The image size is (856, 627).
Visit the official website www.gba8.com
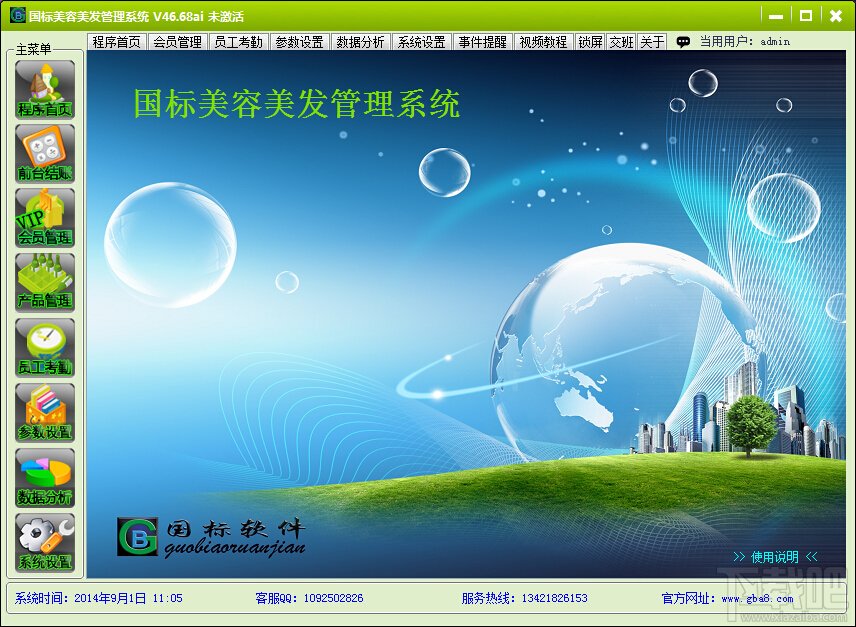pos(757,599)
